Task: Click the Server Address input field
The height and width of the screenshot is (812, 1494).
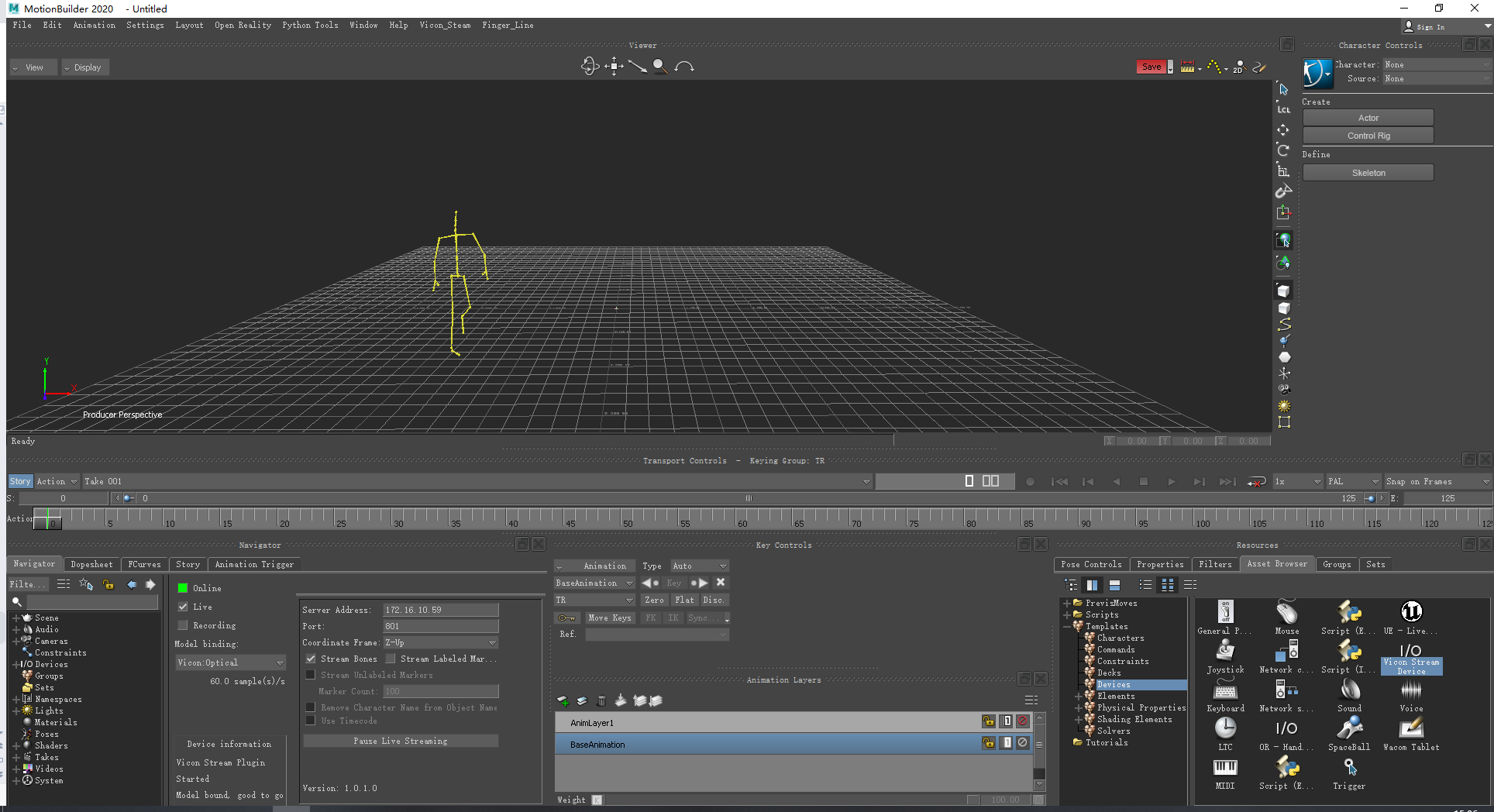Action: tap(440, 610)
